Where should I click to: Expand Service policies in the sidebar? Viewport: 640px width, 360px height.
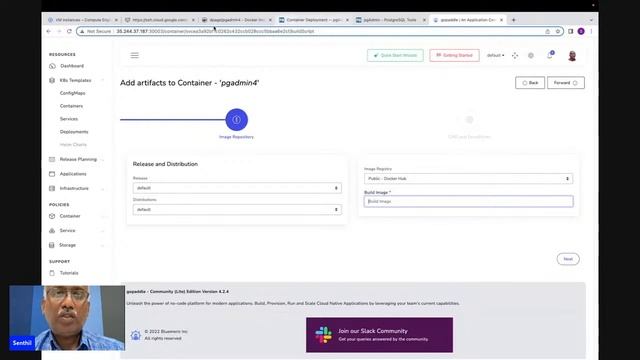(x=67, y=231)
